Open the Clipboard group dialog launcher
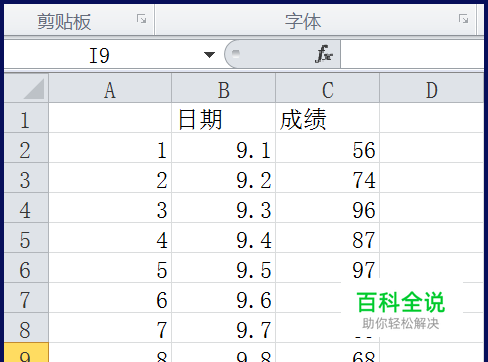The width and height of the screenshot is (488, 362). coord(142,19)
